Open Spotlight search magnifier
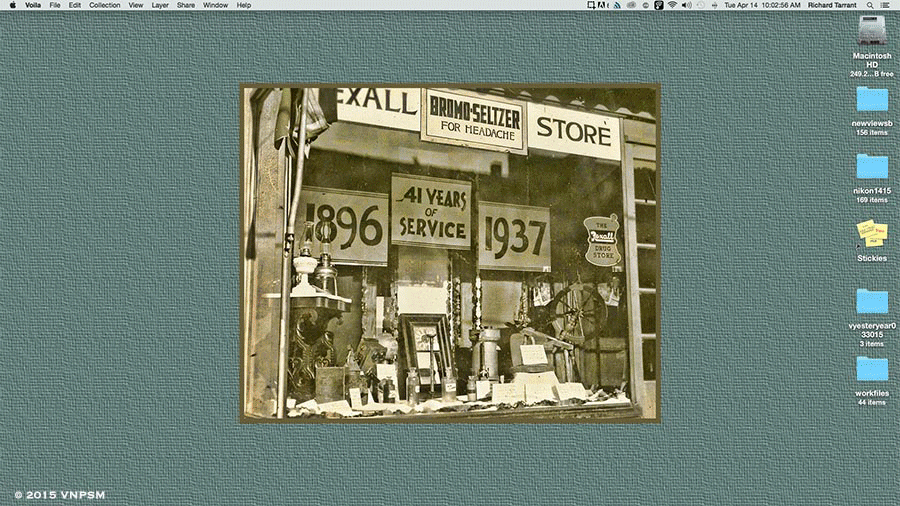900x506 pixels. (x=870, y=5)
